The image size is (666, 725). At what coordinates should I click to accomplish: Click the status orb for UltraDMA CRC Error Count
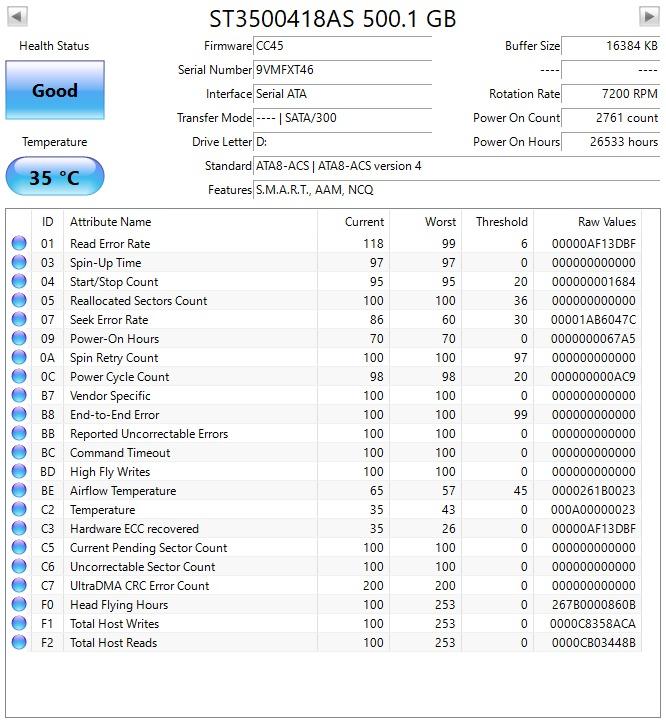(19, 585)
